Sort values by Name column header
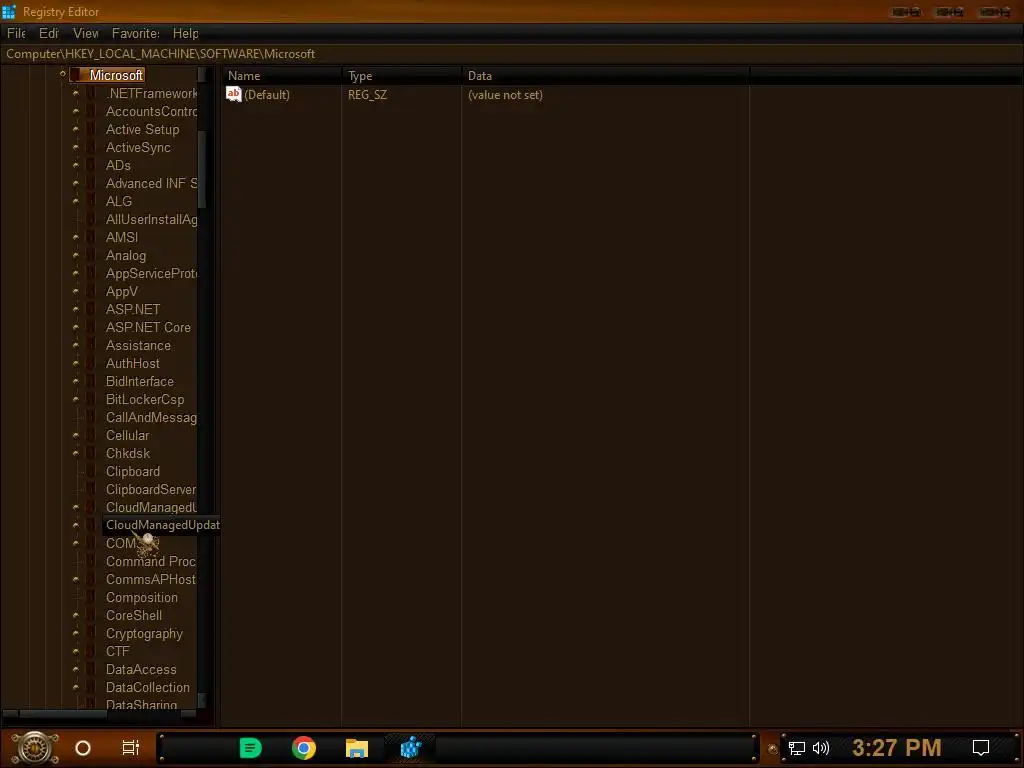Viewport: 1024px width, 768px height. tap(281, 76)
